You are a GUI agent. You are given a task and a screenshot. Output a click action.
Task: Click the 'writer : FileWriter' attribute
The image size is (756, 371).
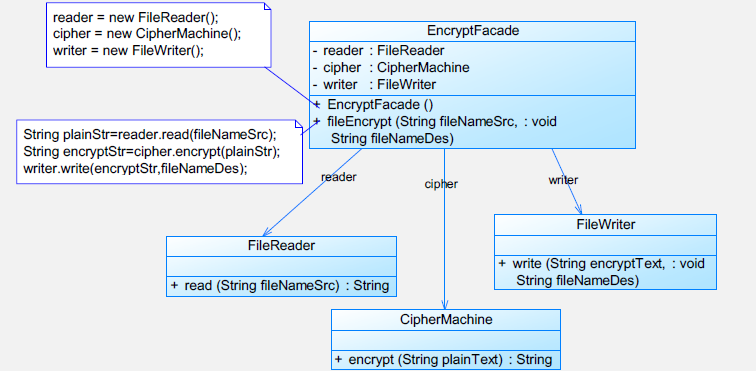pos(374,84)
